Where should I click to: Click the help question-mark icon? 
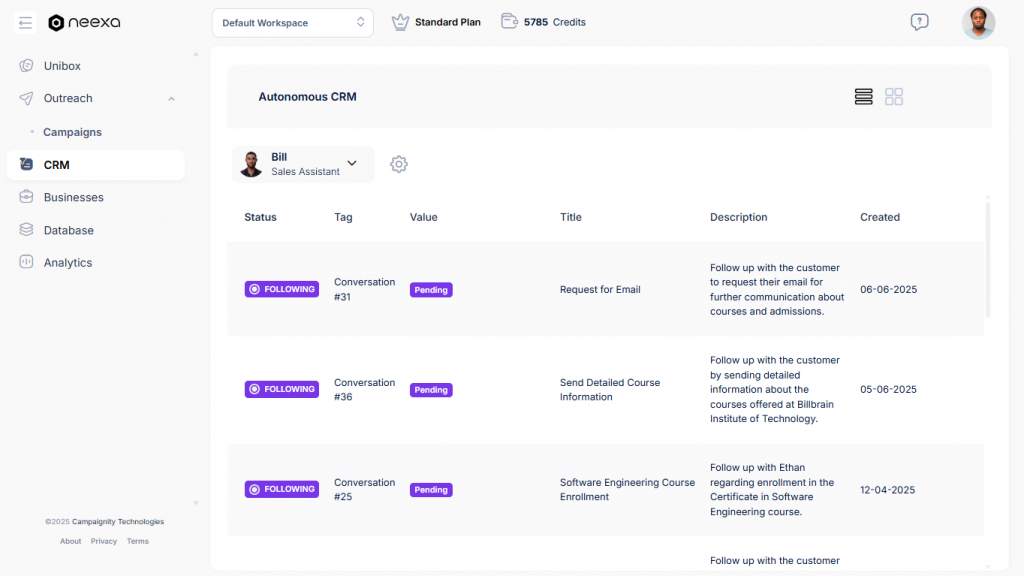click(x=919, y=22)
